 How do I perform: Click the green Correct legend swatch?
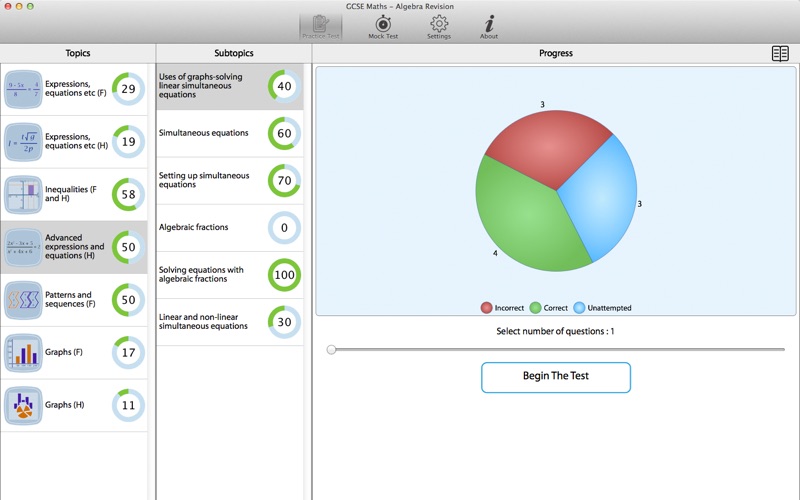535,308
